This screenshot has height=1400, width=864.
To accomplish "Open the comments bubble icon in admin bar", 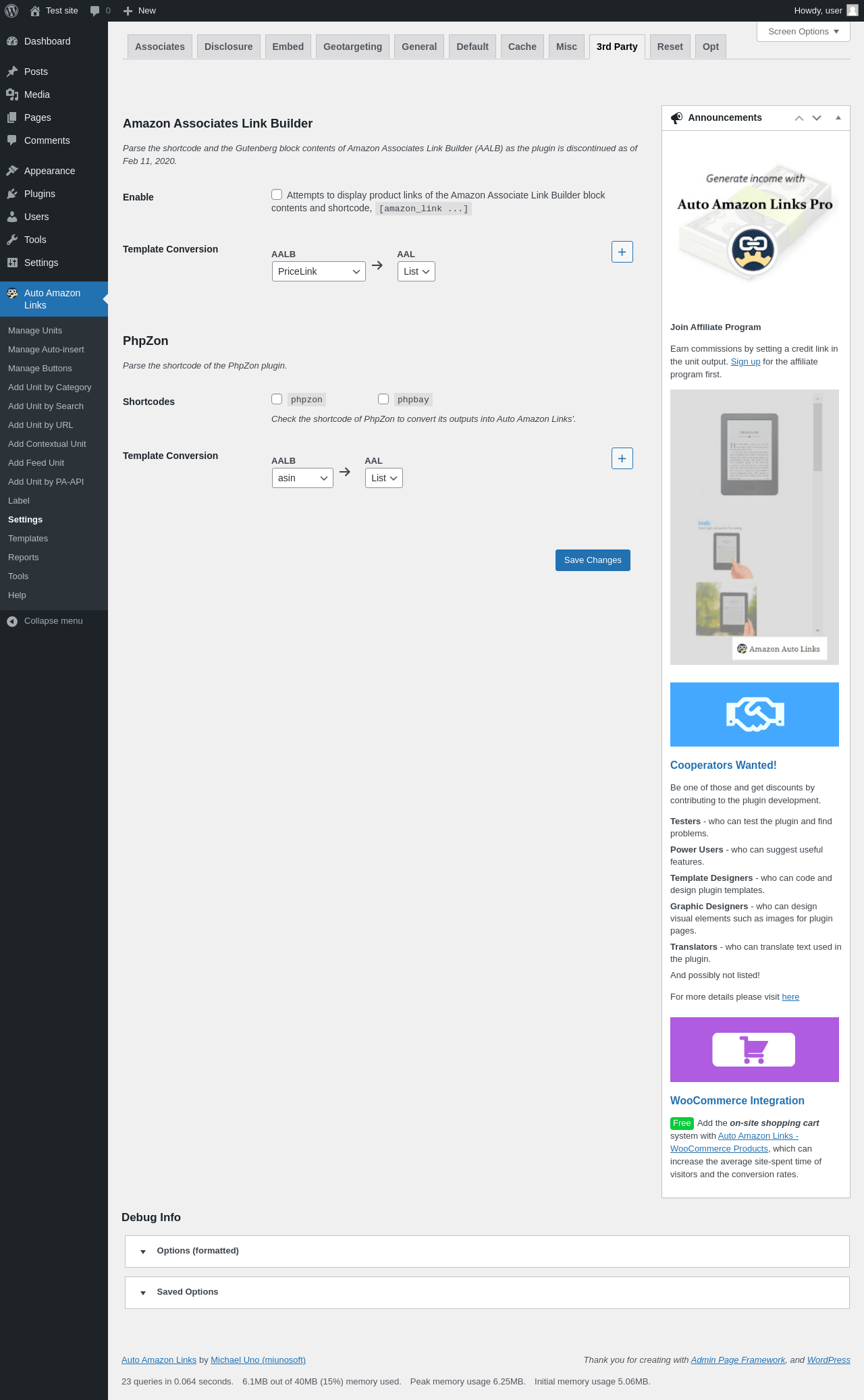I will [x=94, y=11].
